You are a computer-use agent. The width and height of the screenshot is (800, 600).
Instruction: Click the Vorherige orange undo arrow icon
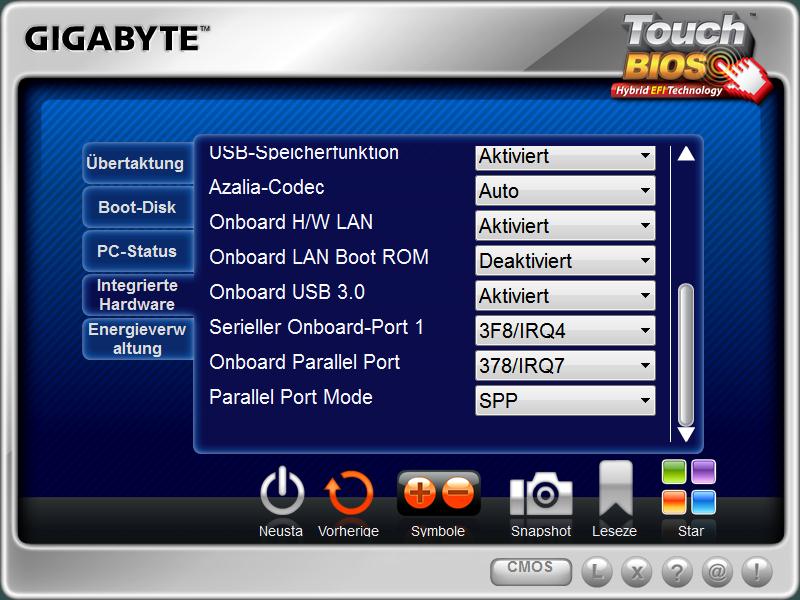tap(348, 493)
